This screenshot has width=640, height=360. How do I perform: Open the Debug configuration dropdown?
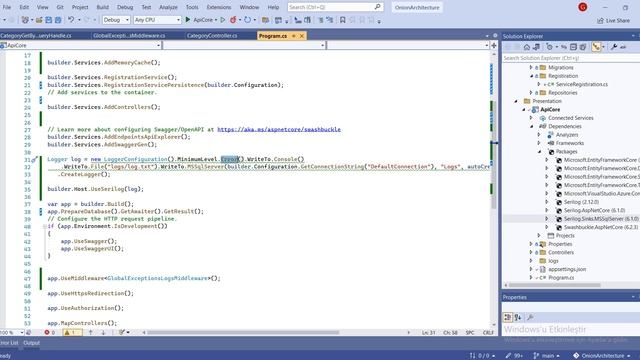116,20
